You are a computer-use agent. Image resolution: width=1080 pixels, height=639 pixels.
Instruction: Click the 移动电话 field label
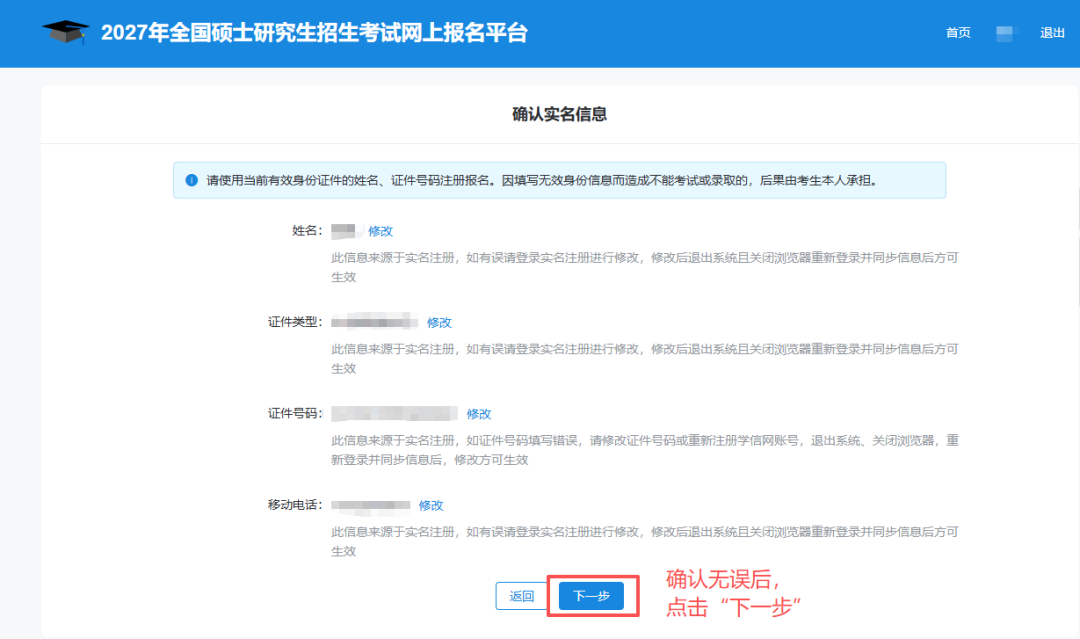pyautogui.click(x=295, y=505)
